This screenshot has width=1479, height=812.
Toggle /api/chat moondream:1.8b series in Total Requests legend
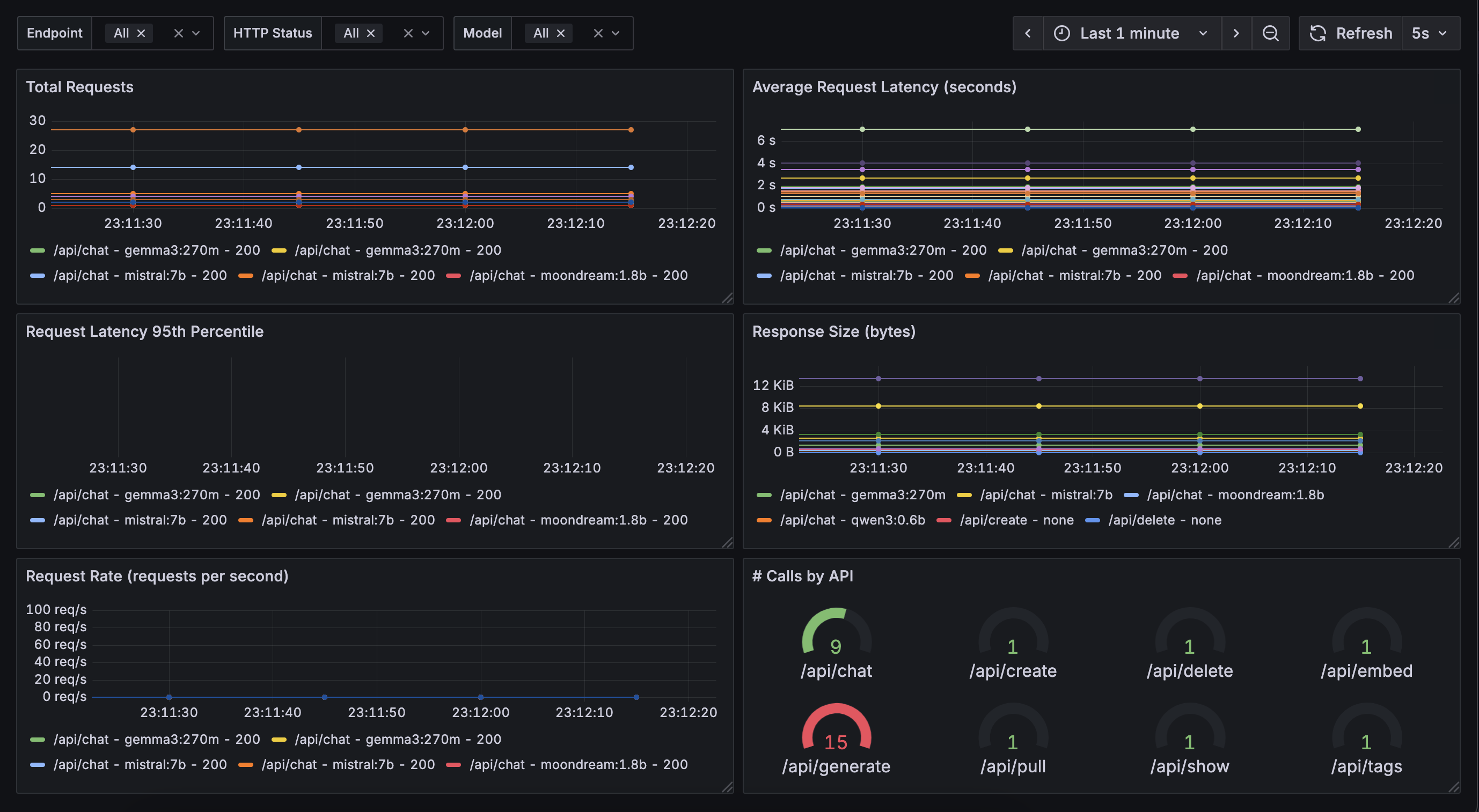tap(577, 276)
